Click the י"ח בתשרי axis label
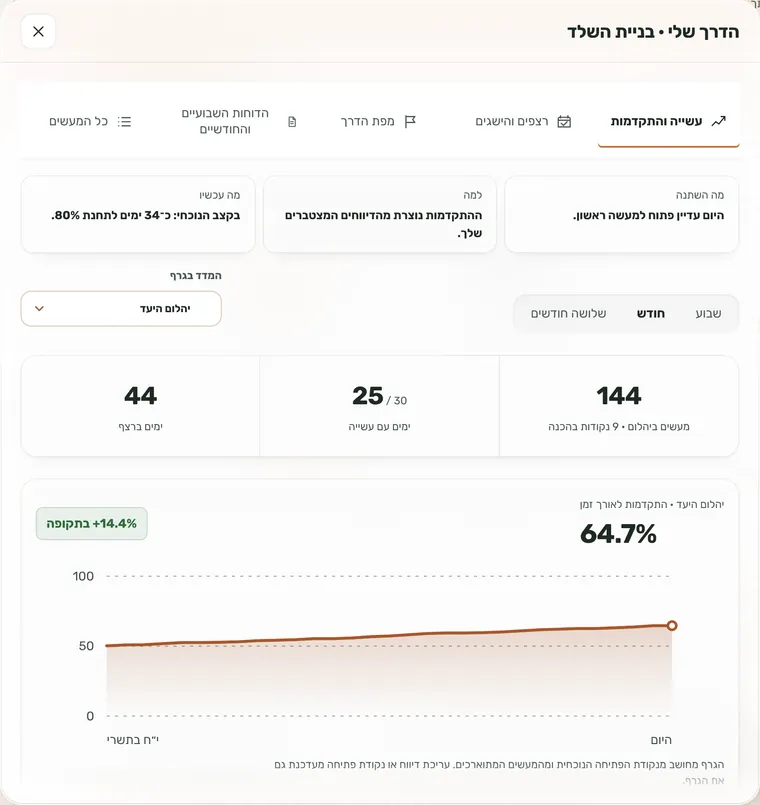The width and height of the screenshot is (760, 805). point(132,740)
